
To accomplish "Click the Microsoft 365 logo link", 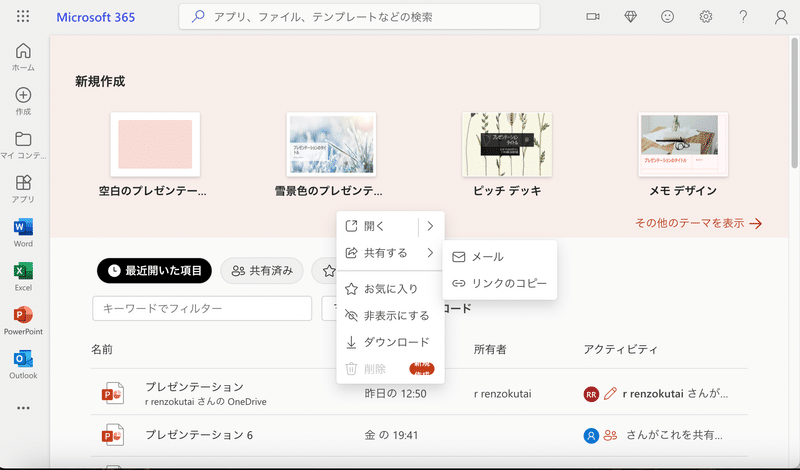I will point(95,17).
